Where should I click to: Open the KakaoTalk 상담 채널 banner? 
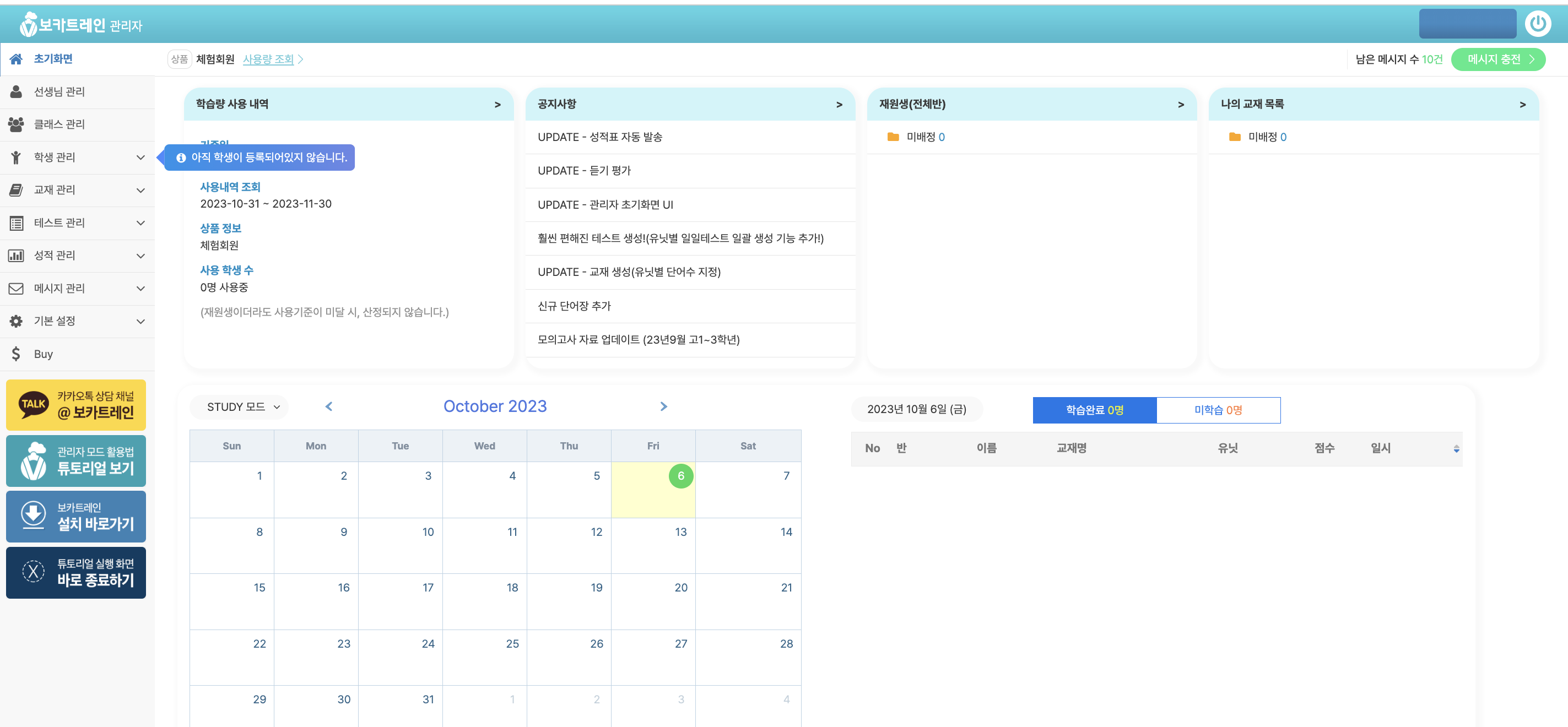pyautogui.click(x=76, y=405)
